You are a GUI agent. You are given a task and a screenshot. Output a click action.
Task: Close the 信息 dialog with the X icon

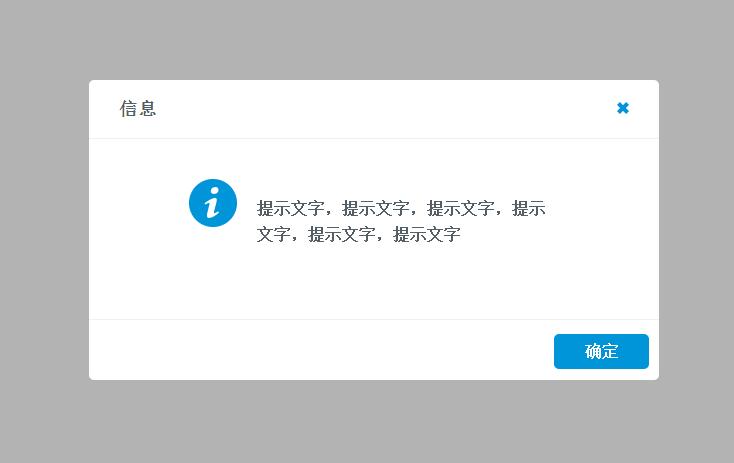tap(623, 108)
